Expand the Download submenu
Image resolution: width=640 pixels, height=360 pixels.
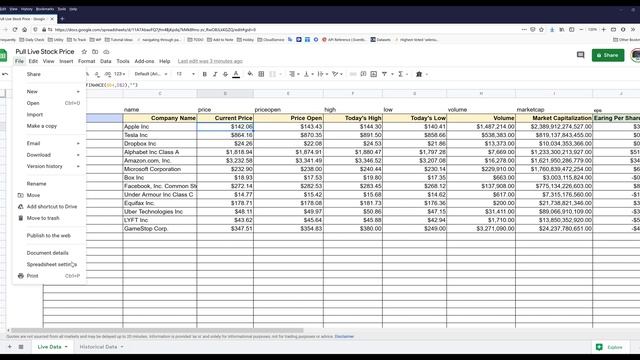[49, 155]
